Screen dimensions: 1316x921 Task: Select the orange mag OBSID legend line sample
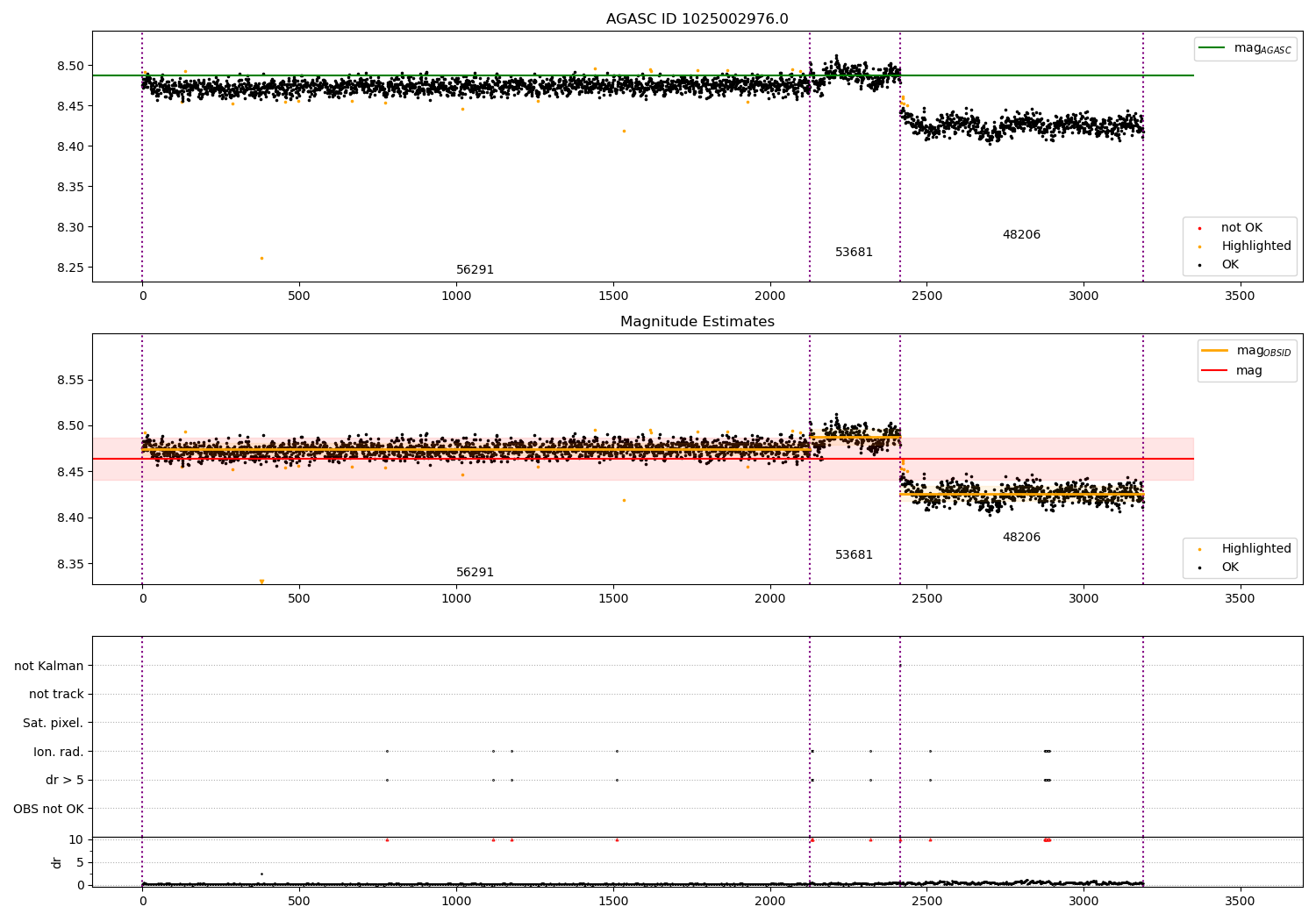pos(1214,351)
